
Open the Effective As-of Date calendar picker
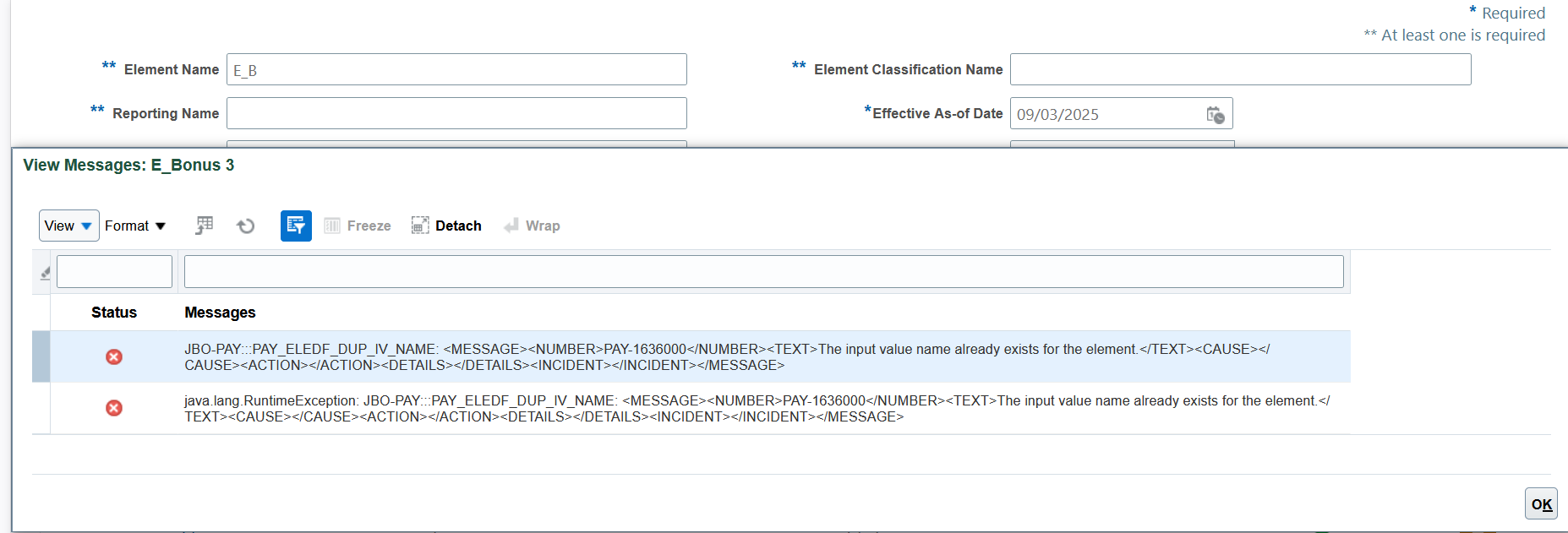(x=1216, y=115)
